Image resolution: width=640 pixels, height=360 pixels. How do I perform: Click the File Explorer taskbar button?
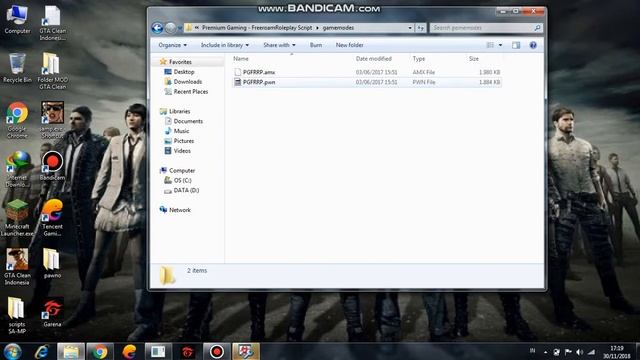[71, 351]
